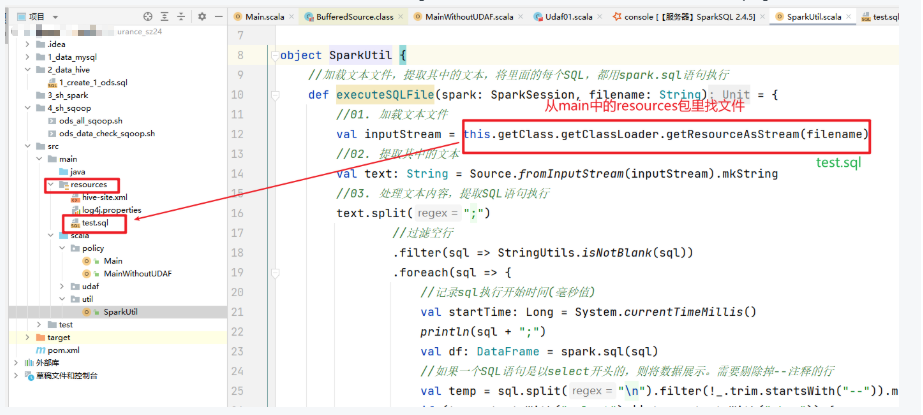The height and width of the screenshot is (415, 923).
Task: Close the SparkUtil.scala tab
Action: [848, 18]
